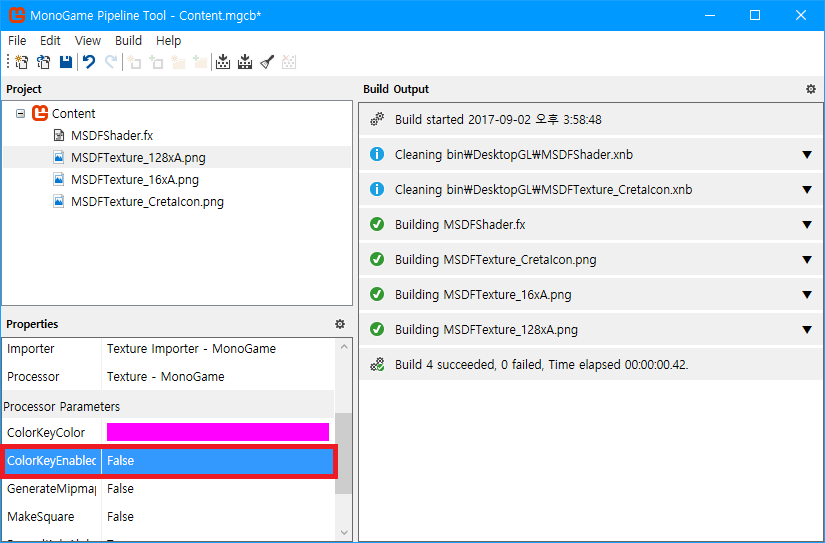Click the MSDFTexture_16xA.png image icon
The height and width of the screenshot is (543, 825).
coord(59,179)
